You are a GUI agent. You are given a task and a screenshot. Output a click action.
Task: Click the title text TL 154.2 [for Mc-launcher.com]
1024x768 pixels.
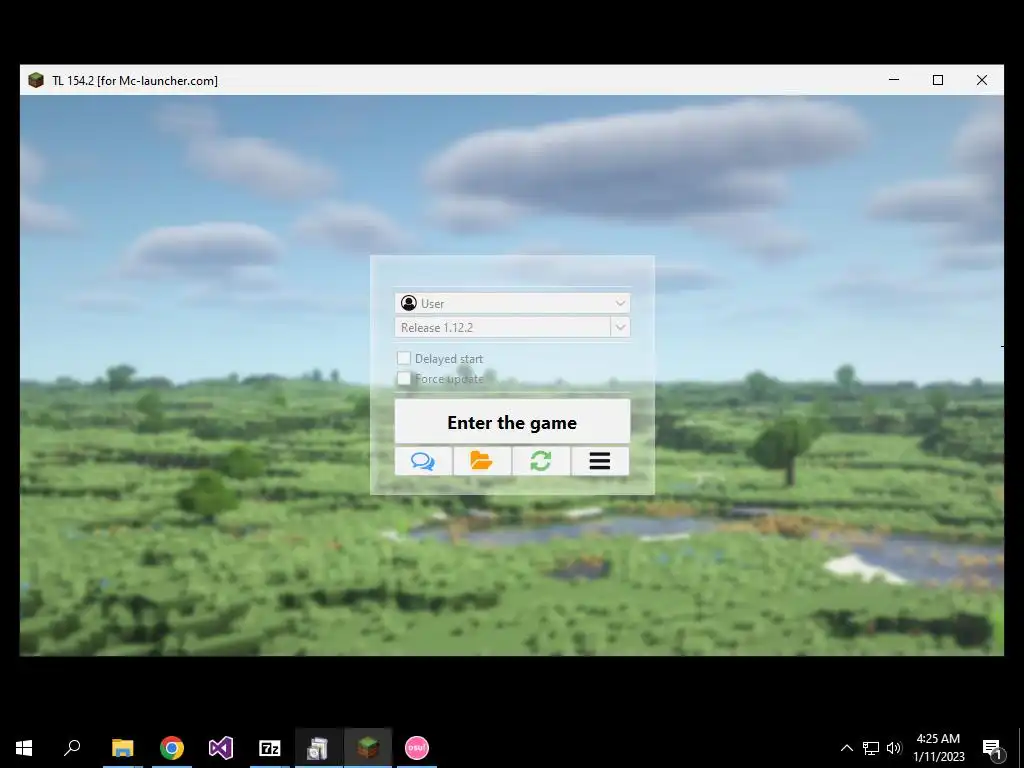point(135,81)
